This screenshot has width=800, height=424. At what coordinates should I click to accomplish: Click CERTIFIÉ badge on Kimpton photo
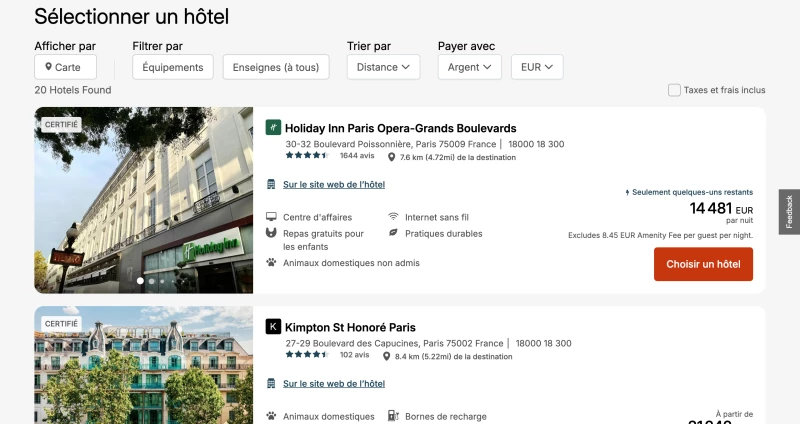point(61,324)
